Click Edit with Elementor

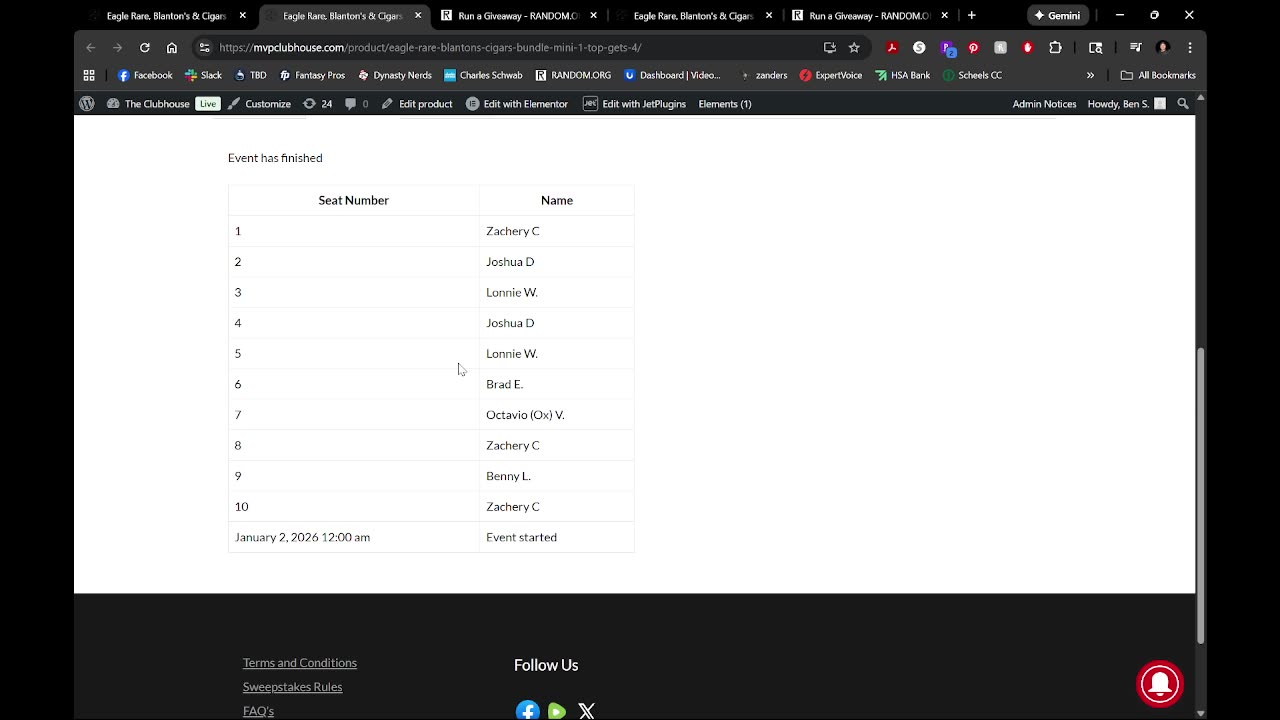517,104
